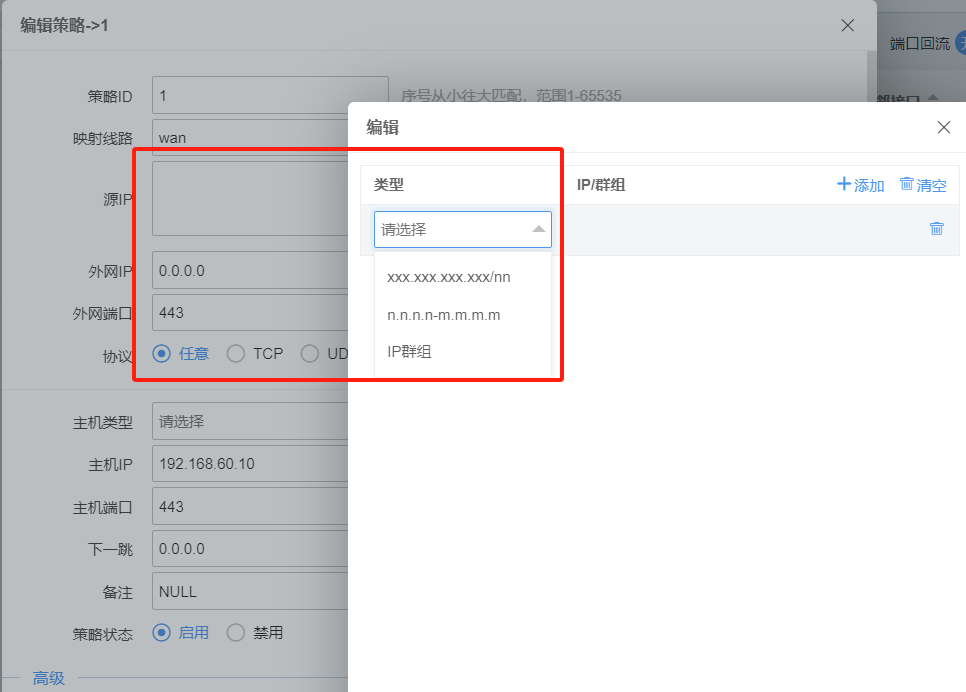Select the TCP protocol radio button
The width and height of the screenshot is (966, 692).
(x=236, y=353)
